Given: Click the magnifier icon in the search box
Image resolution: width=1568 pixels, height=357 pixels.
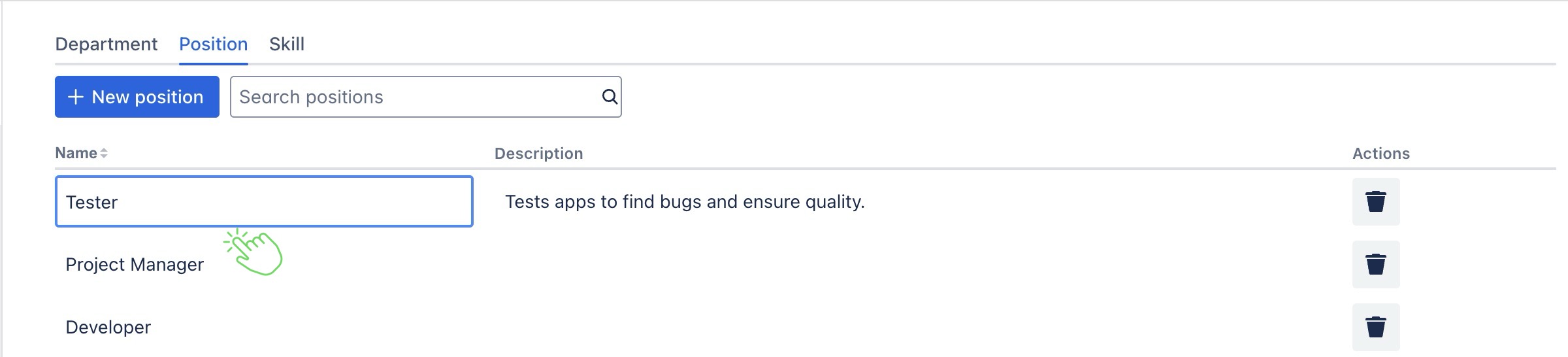Looking at the screenshot, I should pos(609,97).
